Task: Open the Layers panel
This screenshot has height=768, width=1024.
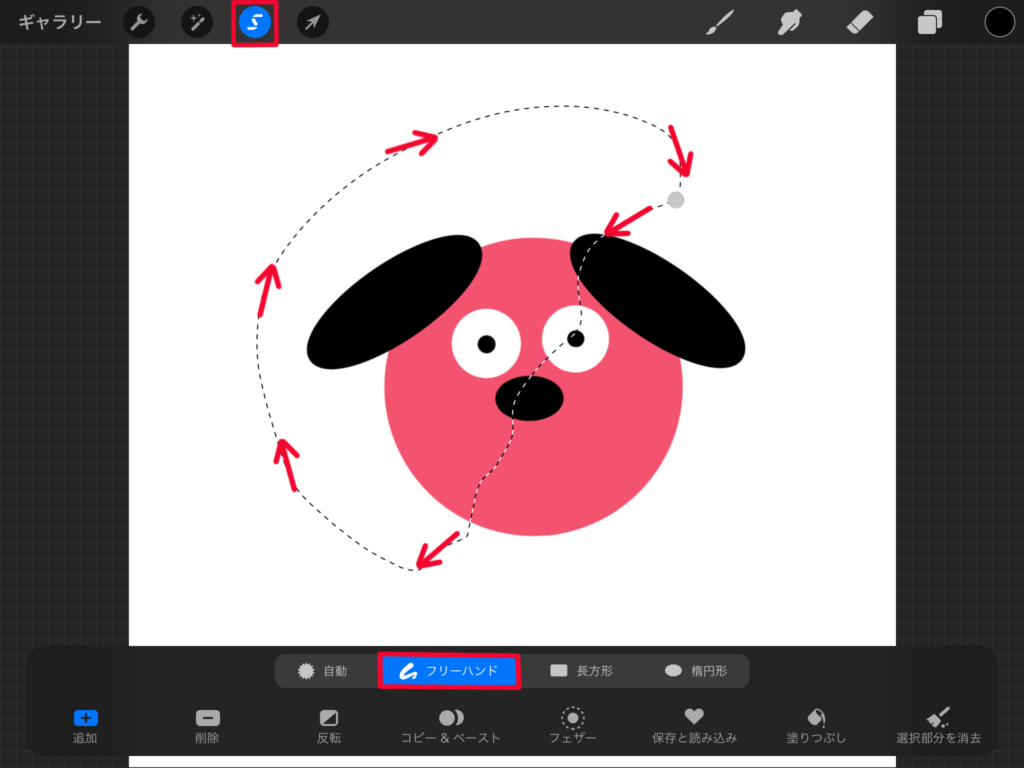Action: (929, 22)
